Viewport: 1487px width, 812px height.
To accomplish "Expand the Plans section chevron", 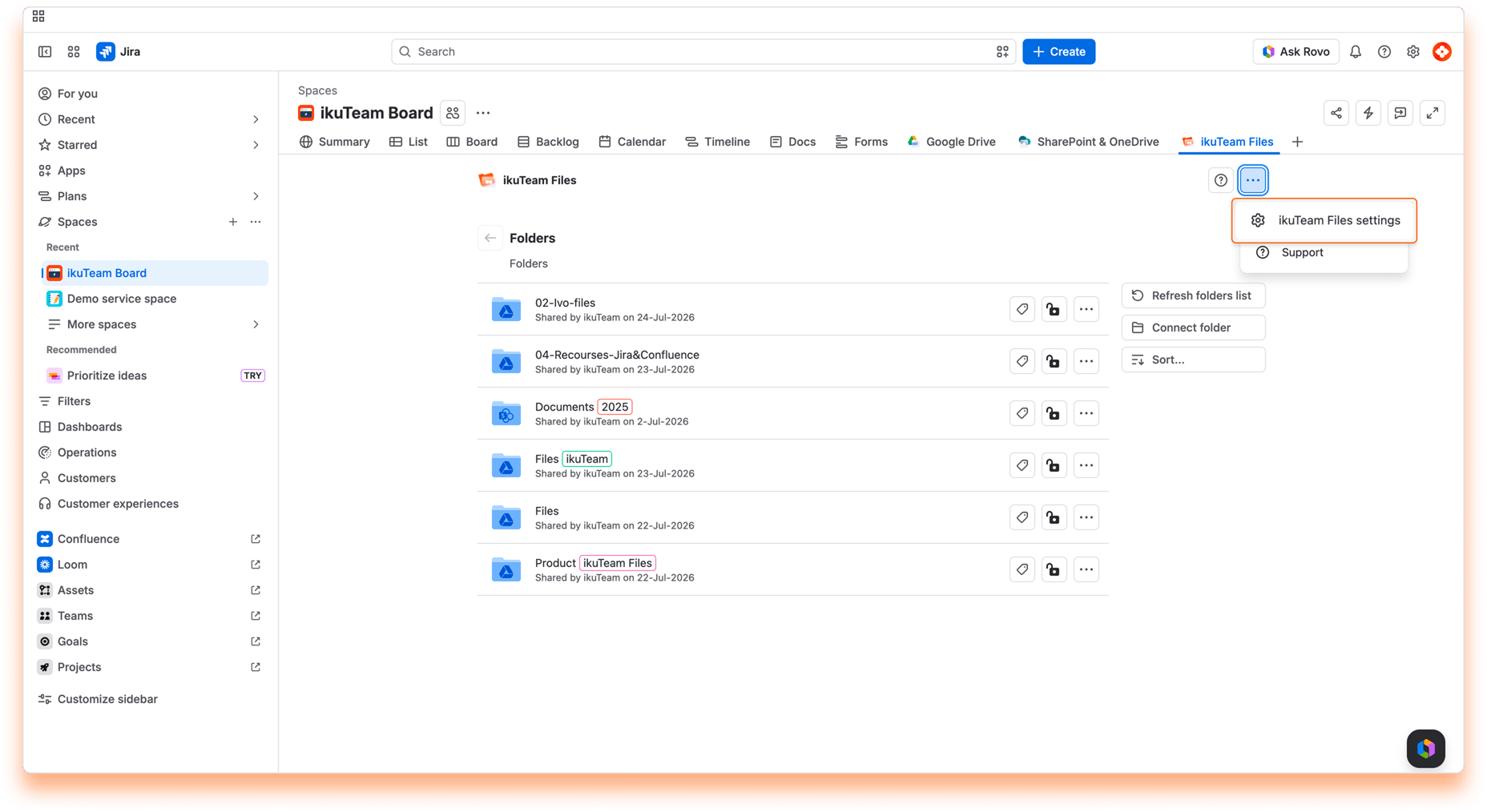I will pos(256,196).
